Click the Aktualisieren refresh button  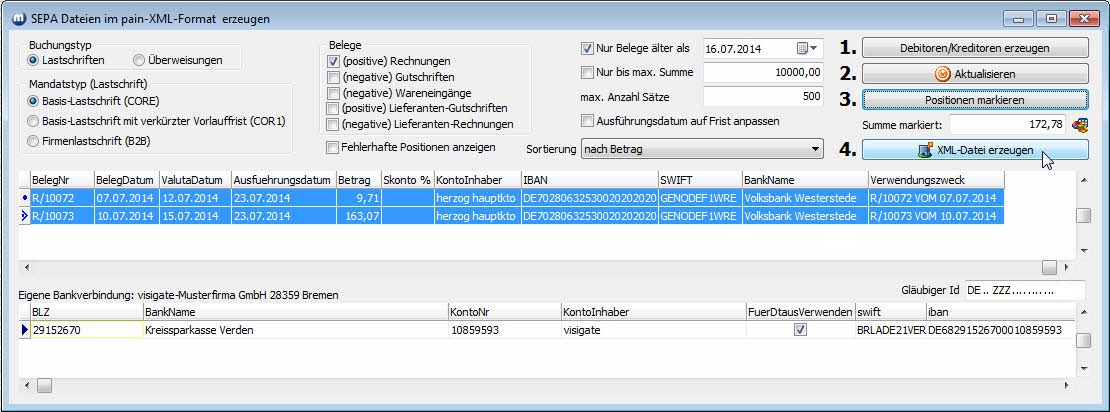click(x=975, y=74)
